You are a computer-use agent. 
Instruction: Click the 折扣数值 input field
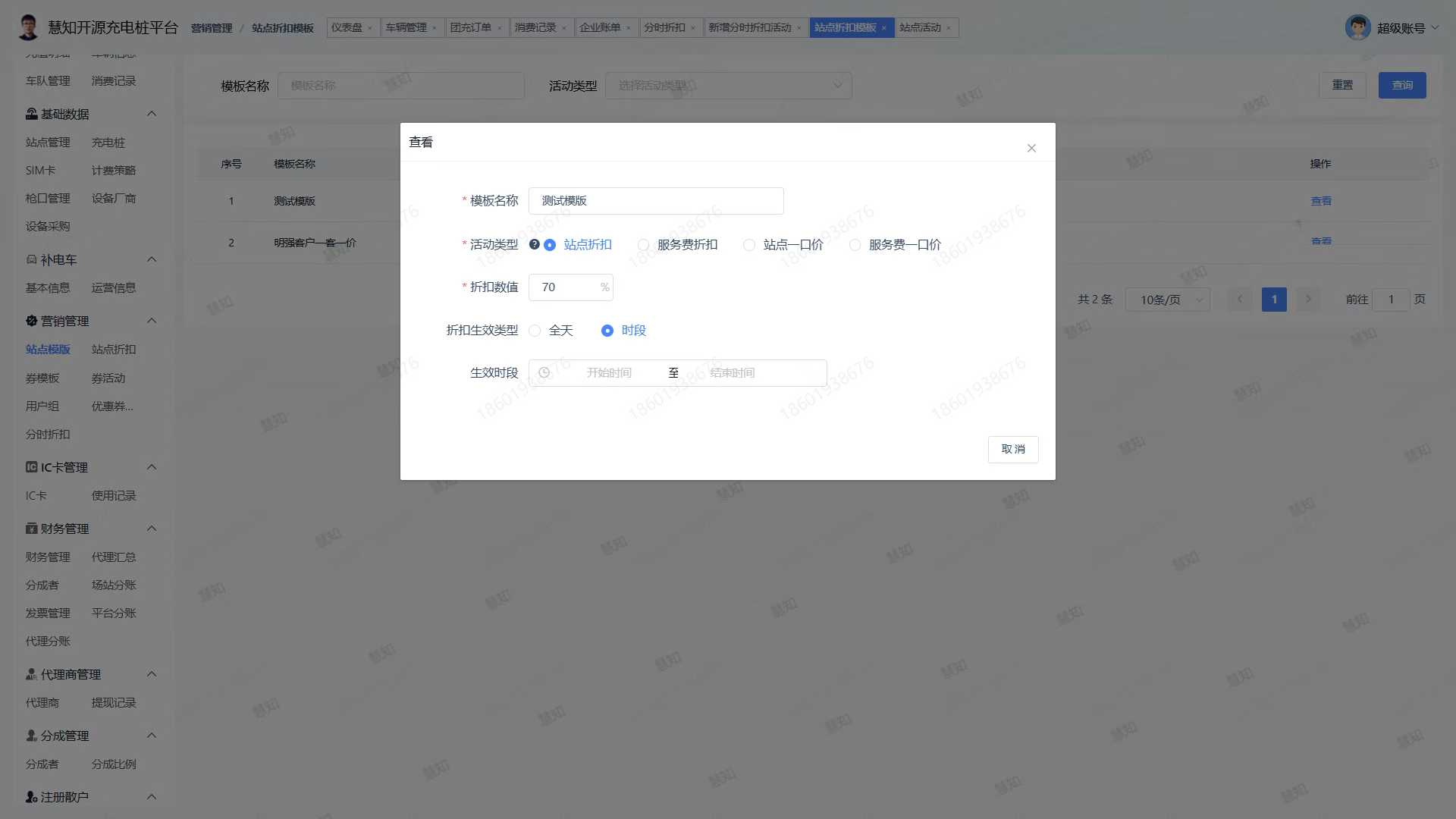point(565,287)
